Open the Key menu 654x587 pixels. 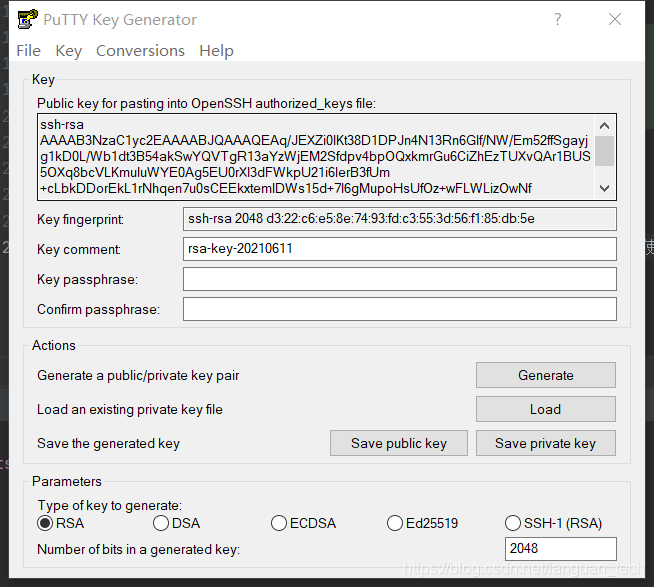[x=68, y=51]
